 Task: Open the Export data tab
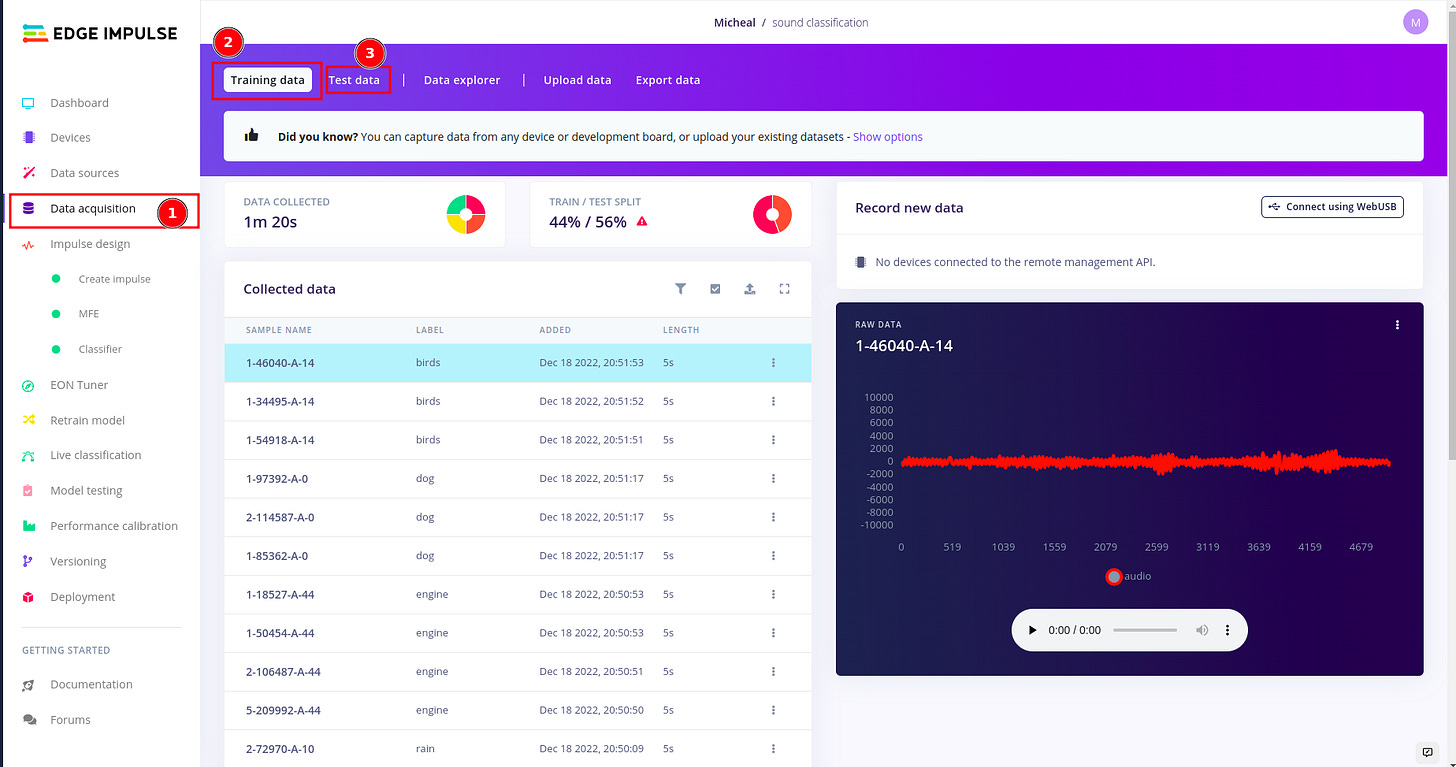(668, 80)
